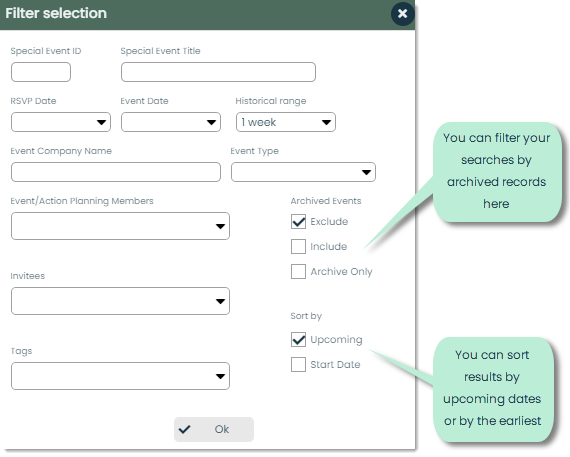Open the Event Type dropdown
The width and height of the screenshot is (570, 457).
tap(303, 172)
